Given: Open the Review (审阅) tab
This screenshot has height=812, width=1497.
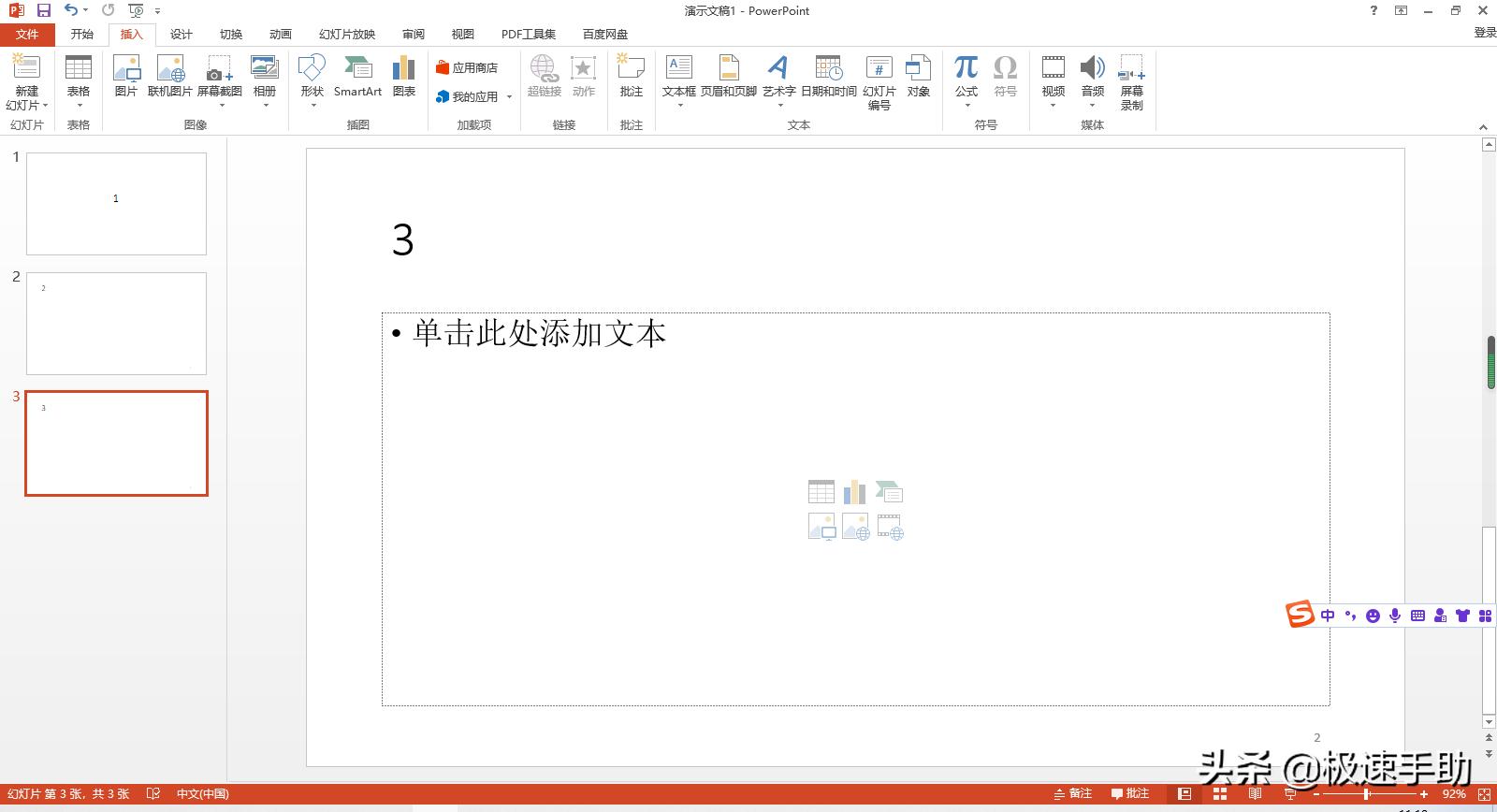Looking at the screenshot, I should pos(414,35).
